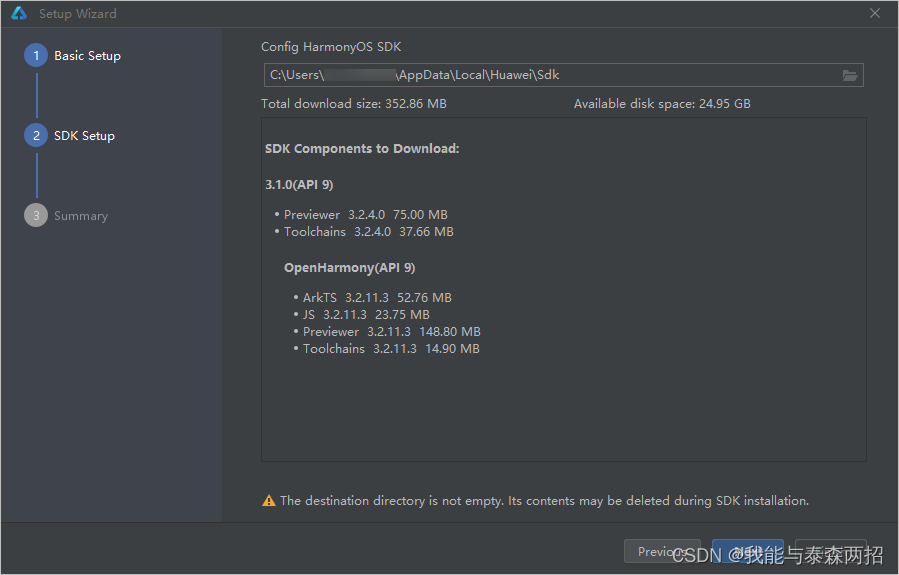
Task: Click the 'Setup Wizard' window title
Action: click(77, 14)
